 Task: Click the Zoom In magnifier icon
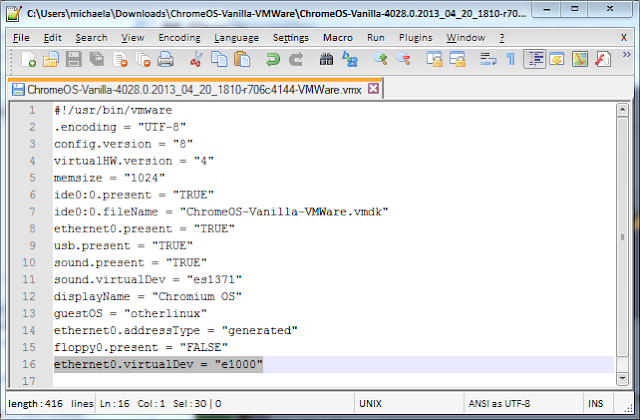pos(380,59)
